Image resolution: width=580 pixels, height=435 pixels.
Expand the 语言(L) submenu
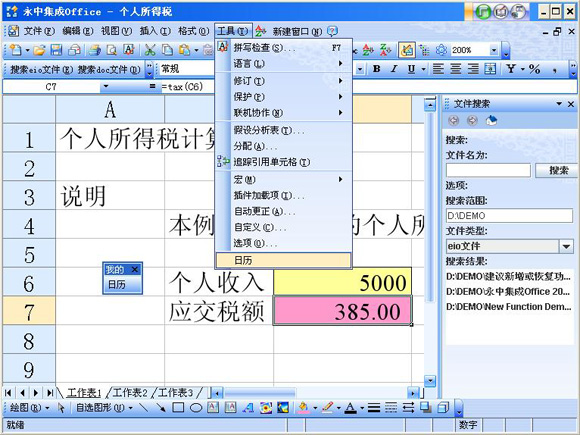click(283, 64)
